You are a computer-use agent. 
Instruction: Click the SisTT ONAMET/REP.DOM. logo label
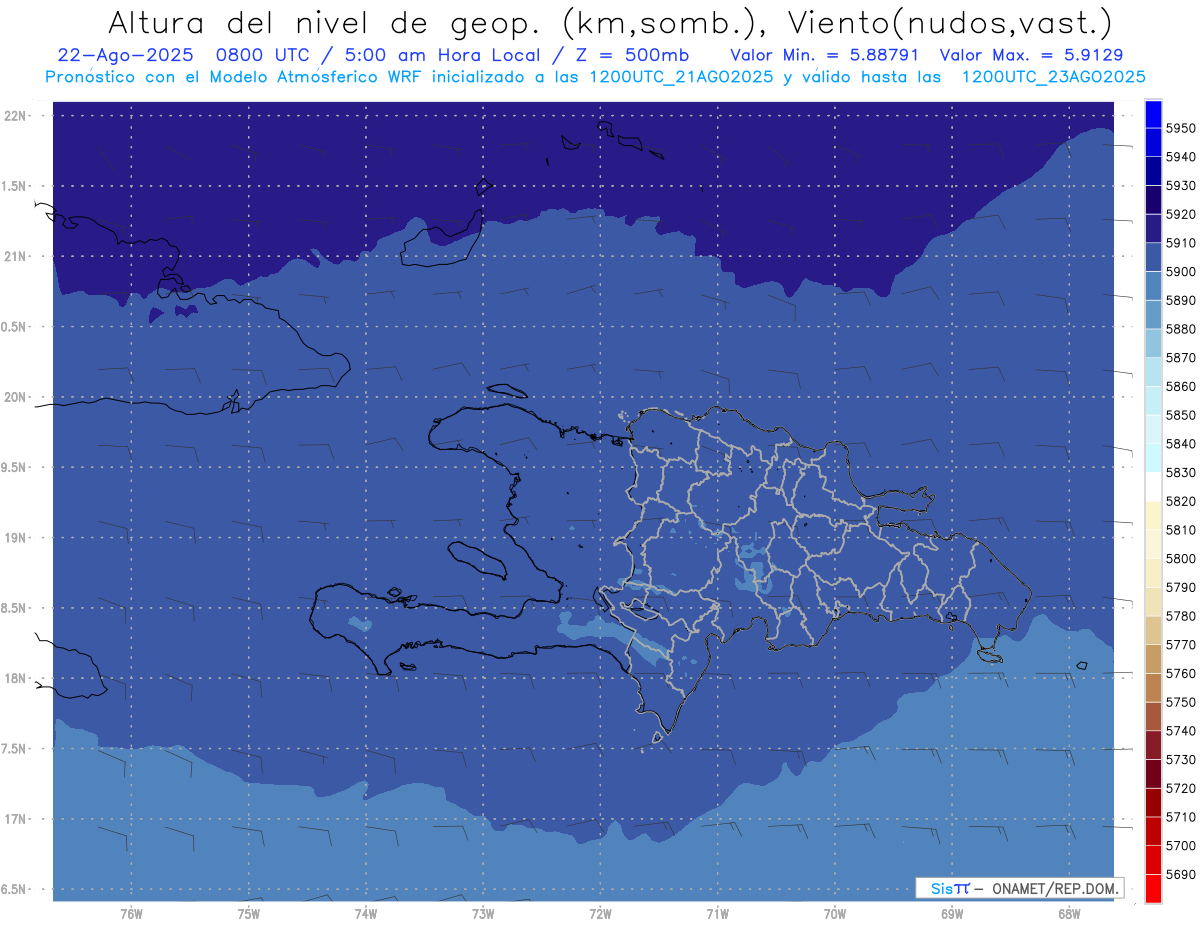(x=1019, y=888)
